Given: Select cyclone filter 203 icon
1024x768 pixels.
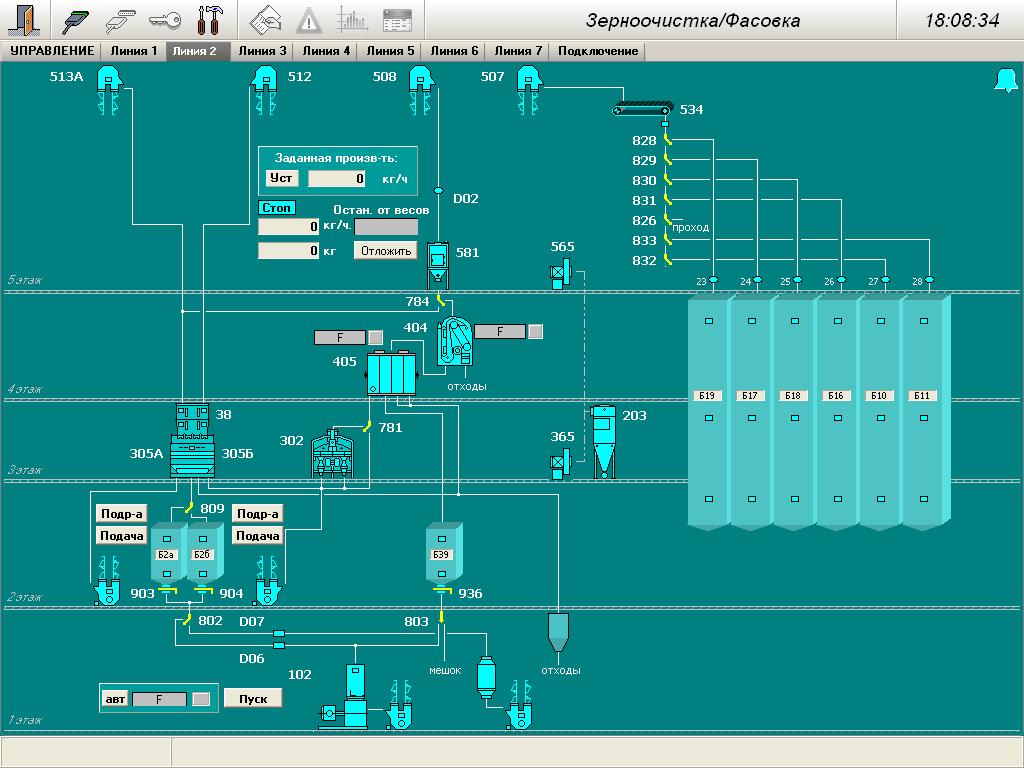Looking at the screenshot, I should pos(602,441).
